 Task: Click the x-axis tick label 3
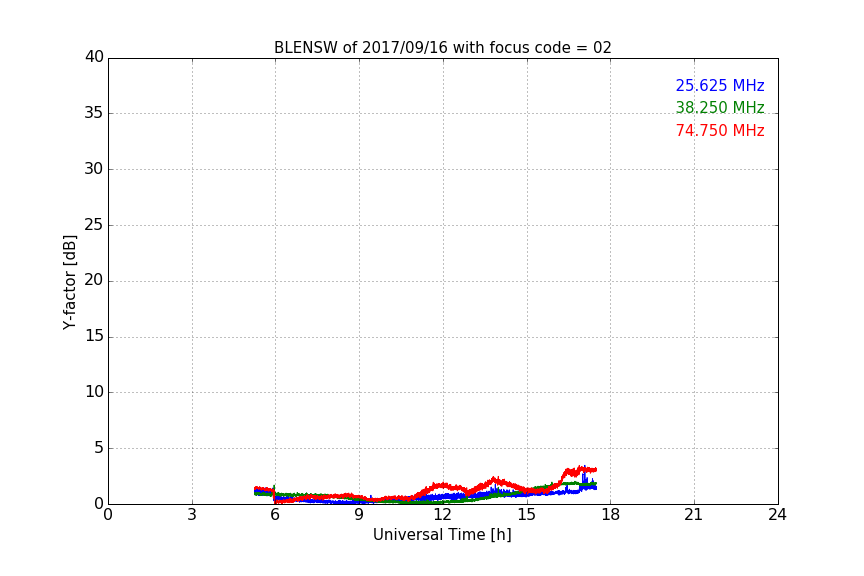(x=192, y=515)
